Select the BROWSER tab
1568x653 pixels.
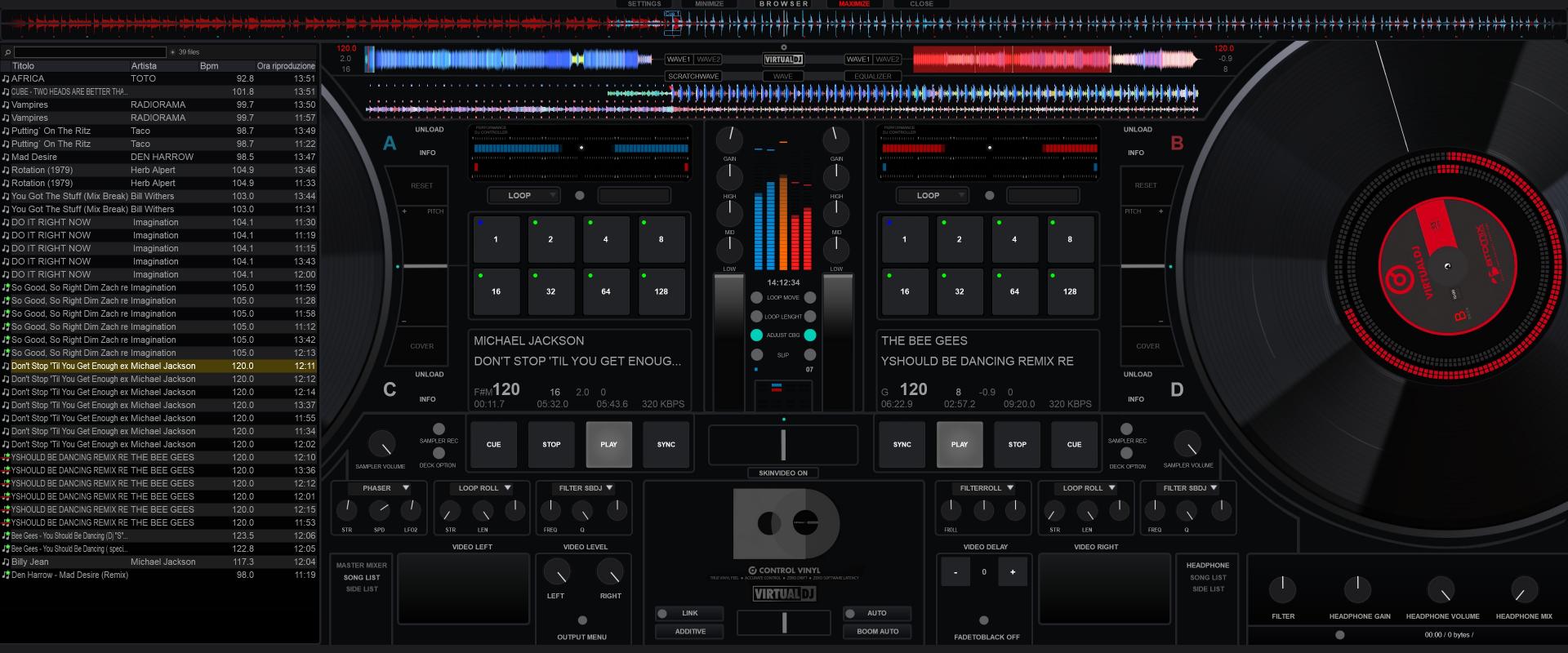[783, 4]
